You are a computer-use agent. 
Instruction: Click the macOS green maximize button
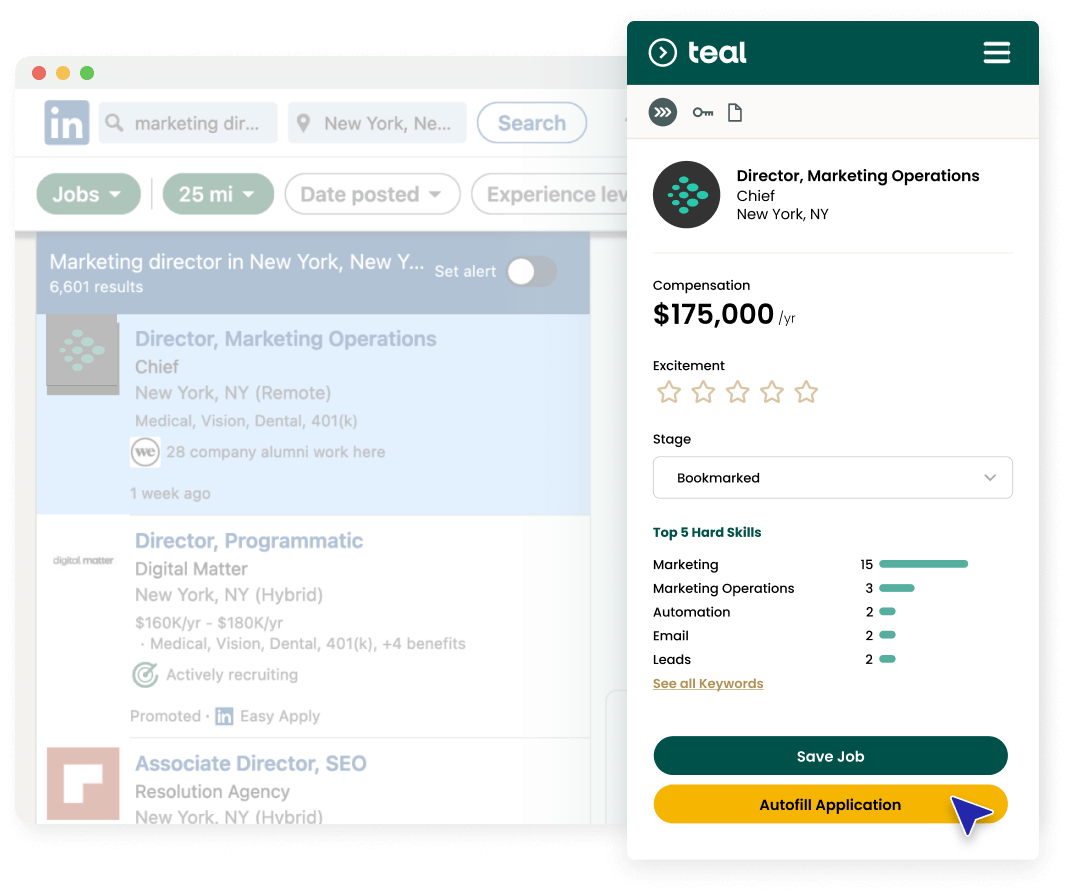tap(87, 73)
